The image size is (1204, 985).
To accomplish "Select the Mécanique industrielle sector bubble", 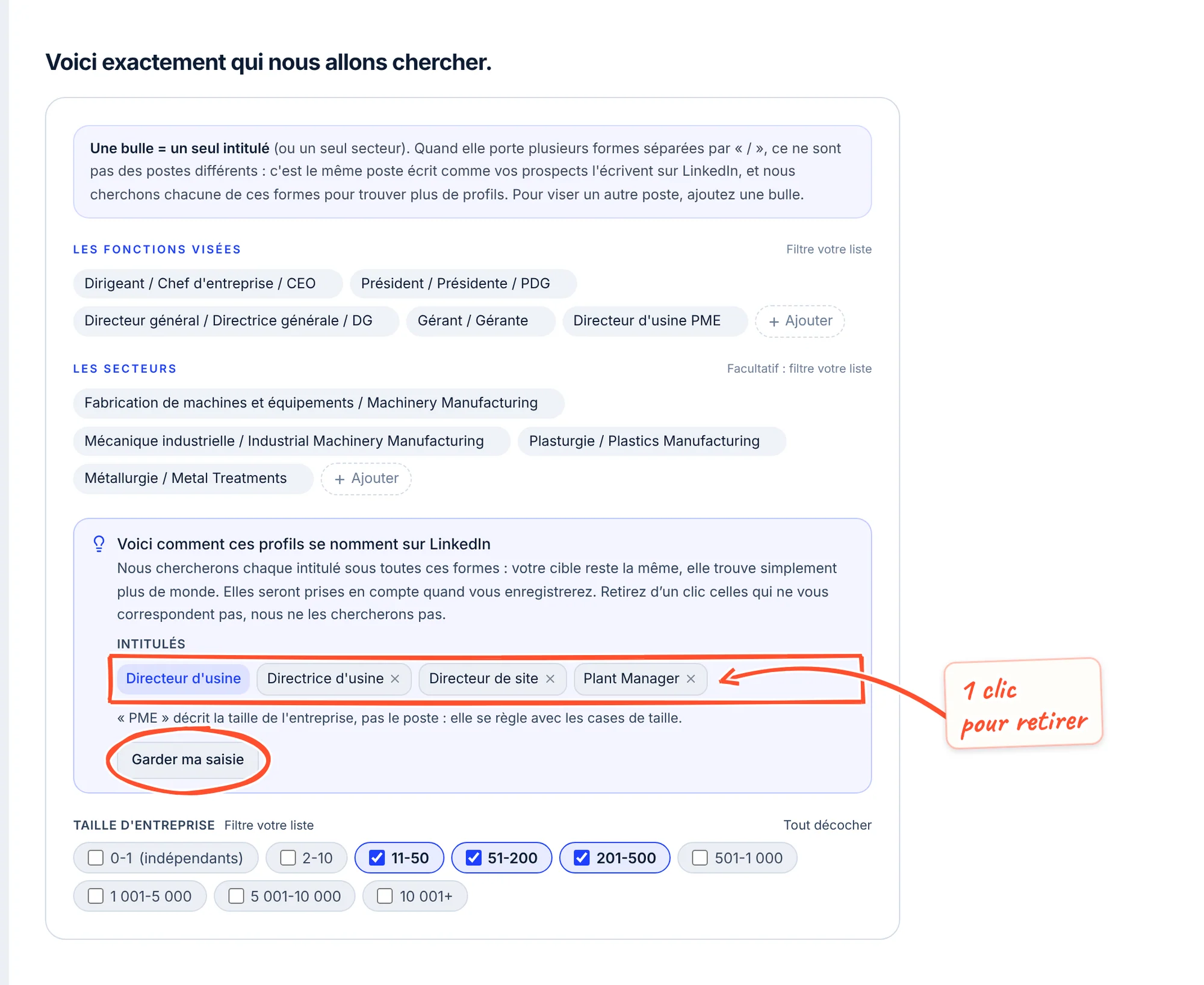I will (x=291, y=441).
